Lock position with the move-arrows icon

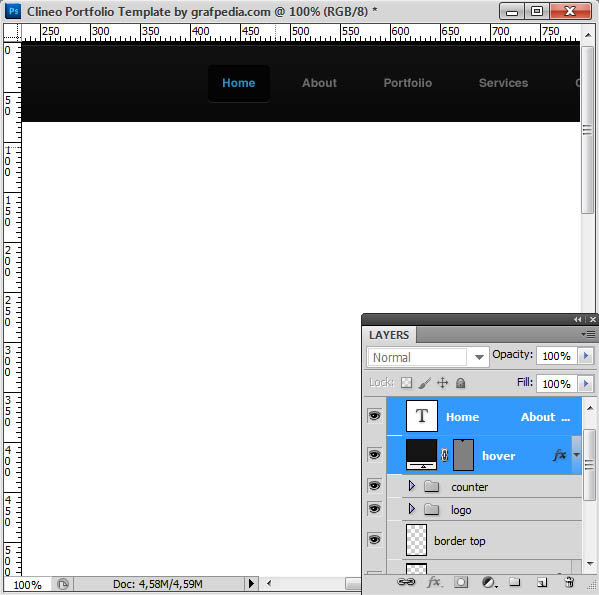tap(442, 383)
